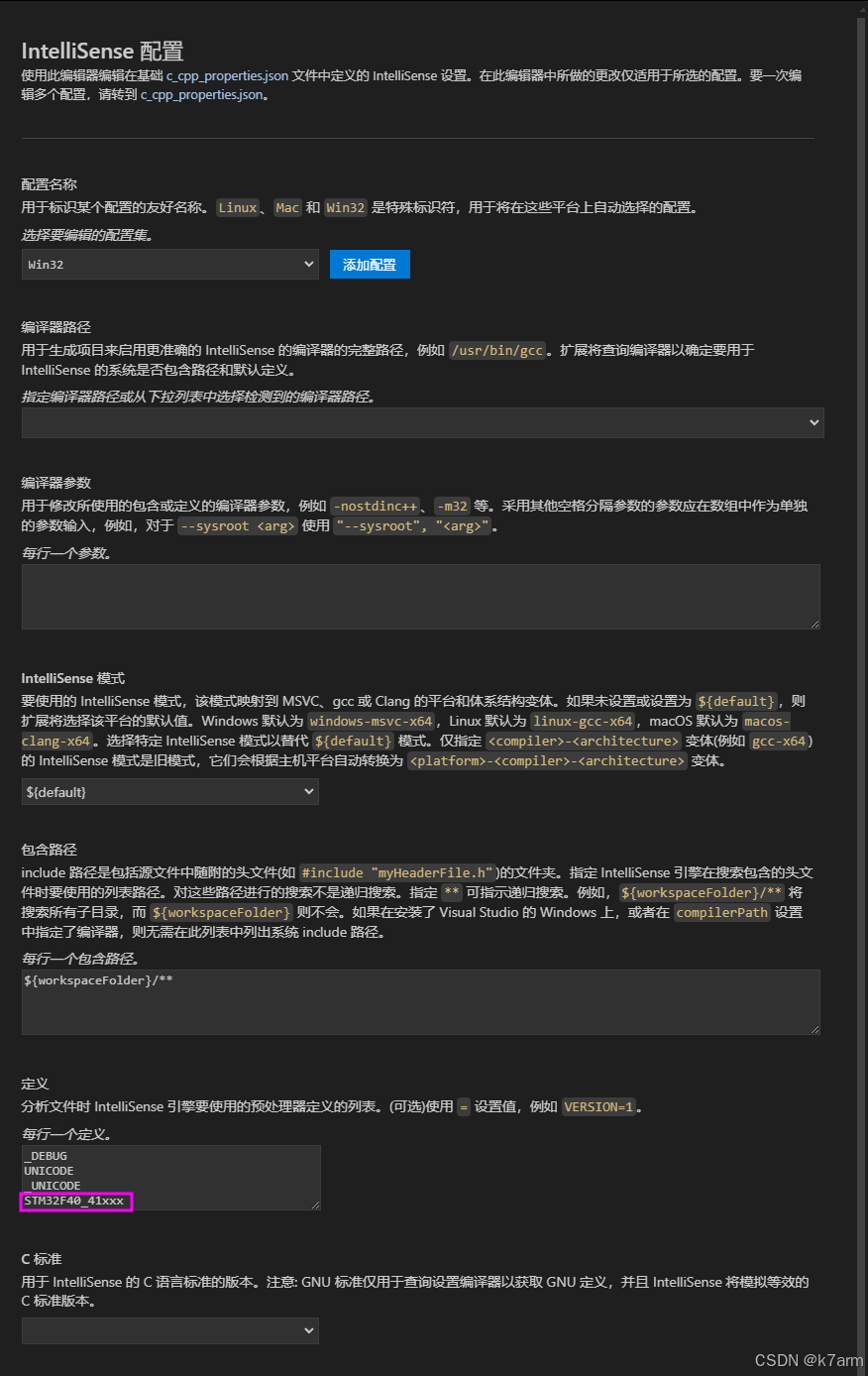The height and width of the screenshot is (1376, 868).
Task: Click the 每行一个参数 hint text
Action: click(66, 553)
